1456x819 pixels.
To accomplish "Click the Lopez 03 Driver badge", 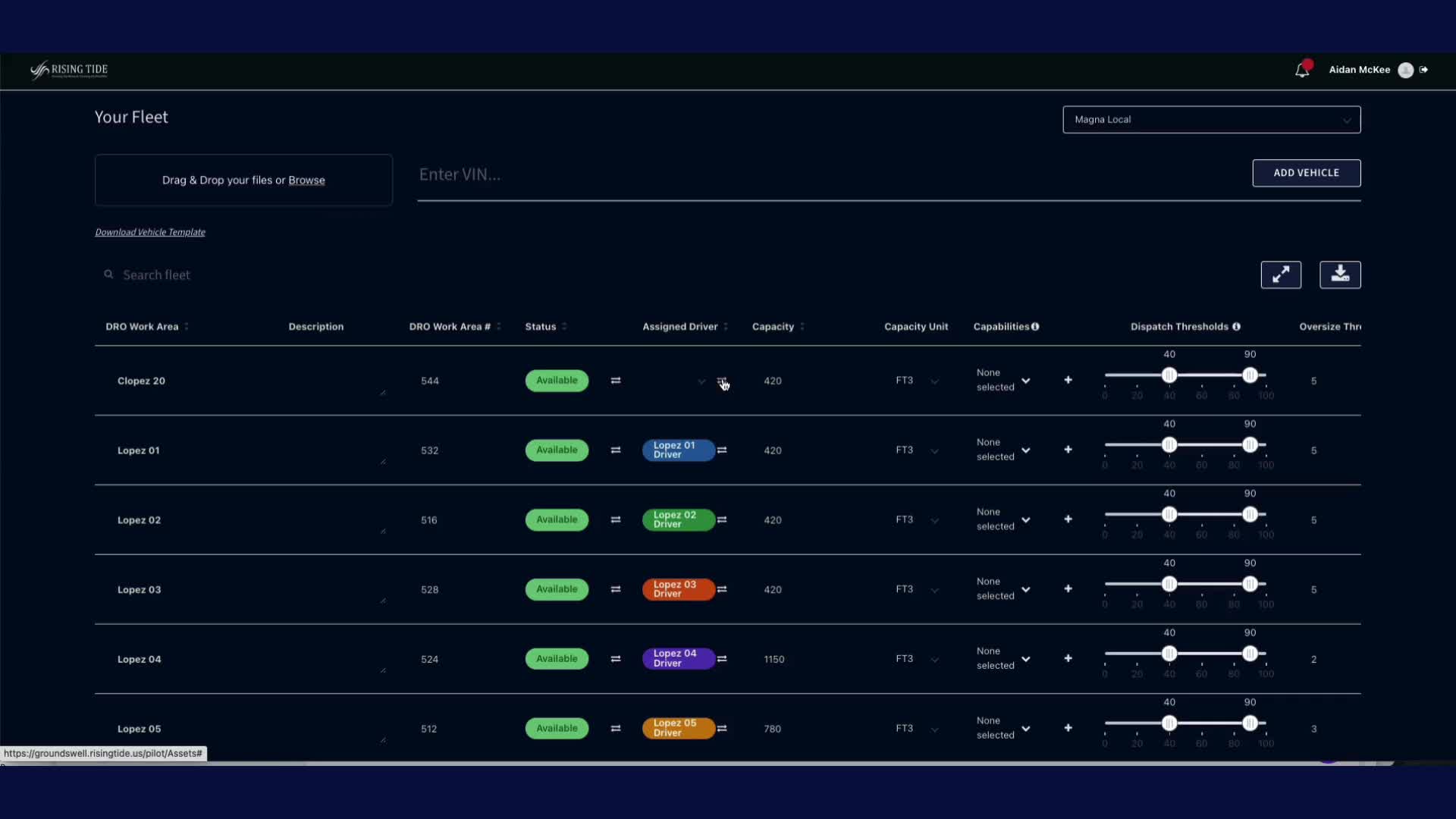I will 678,589.
